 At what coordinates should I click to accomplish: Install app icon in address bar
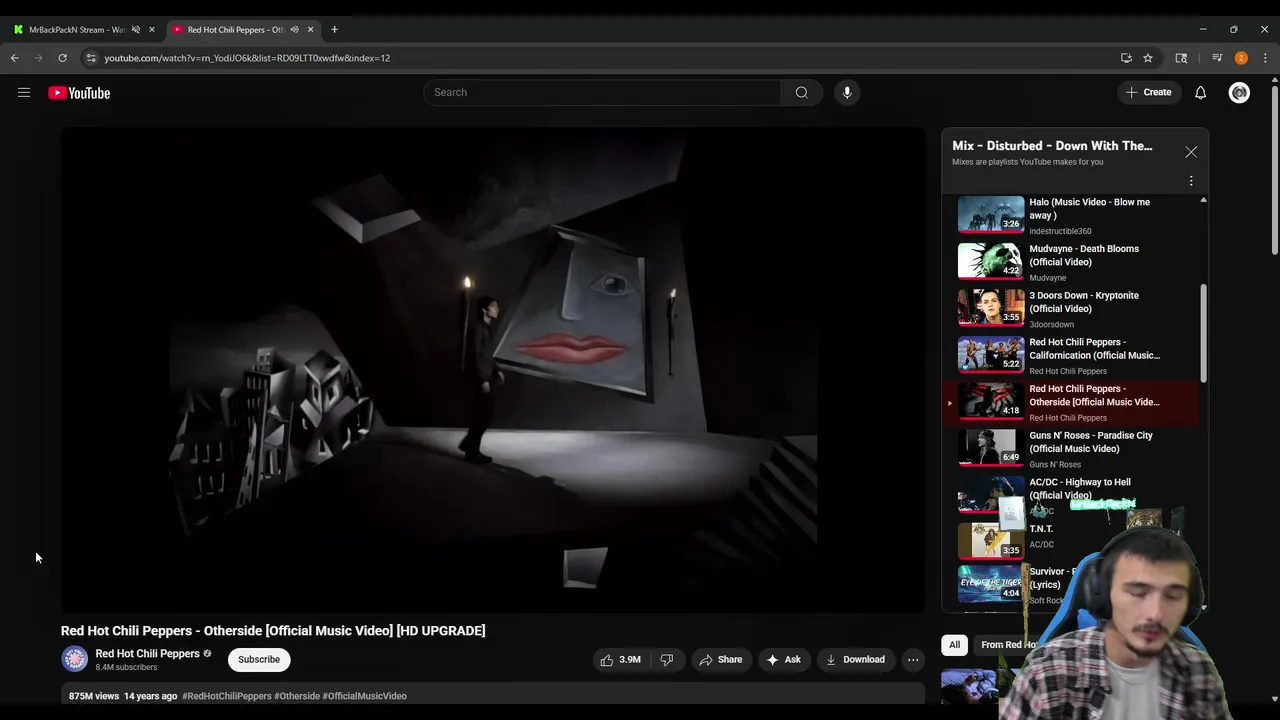tap(1126, 58)
